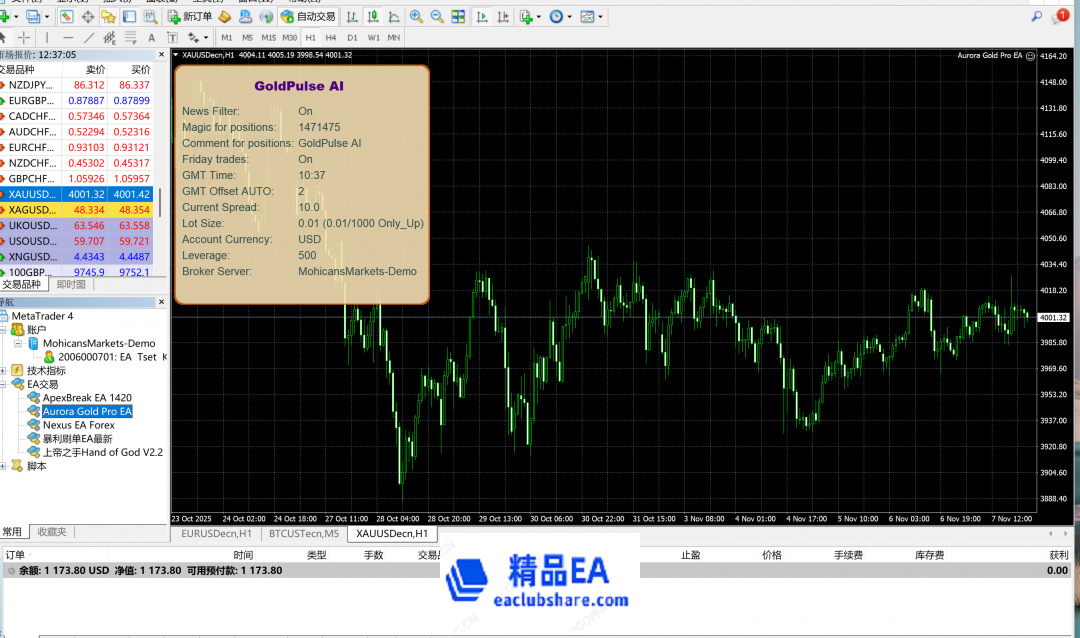Image resolution: width=1080 pixels, height=638 pixels.
Task: Collapse the EA交易 tree node
Action: coord(5,384)
